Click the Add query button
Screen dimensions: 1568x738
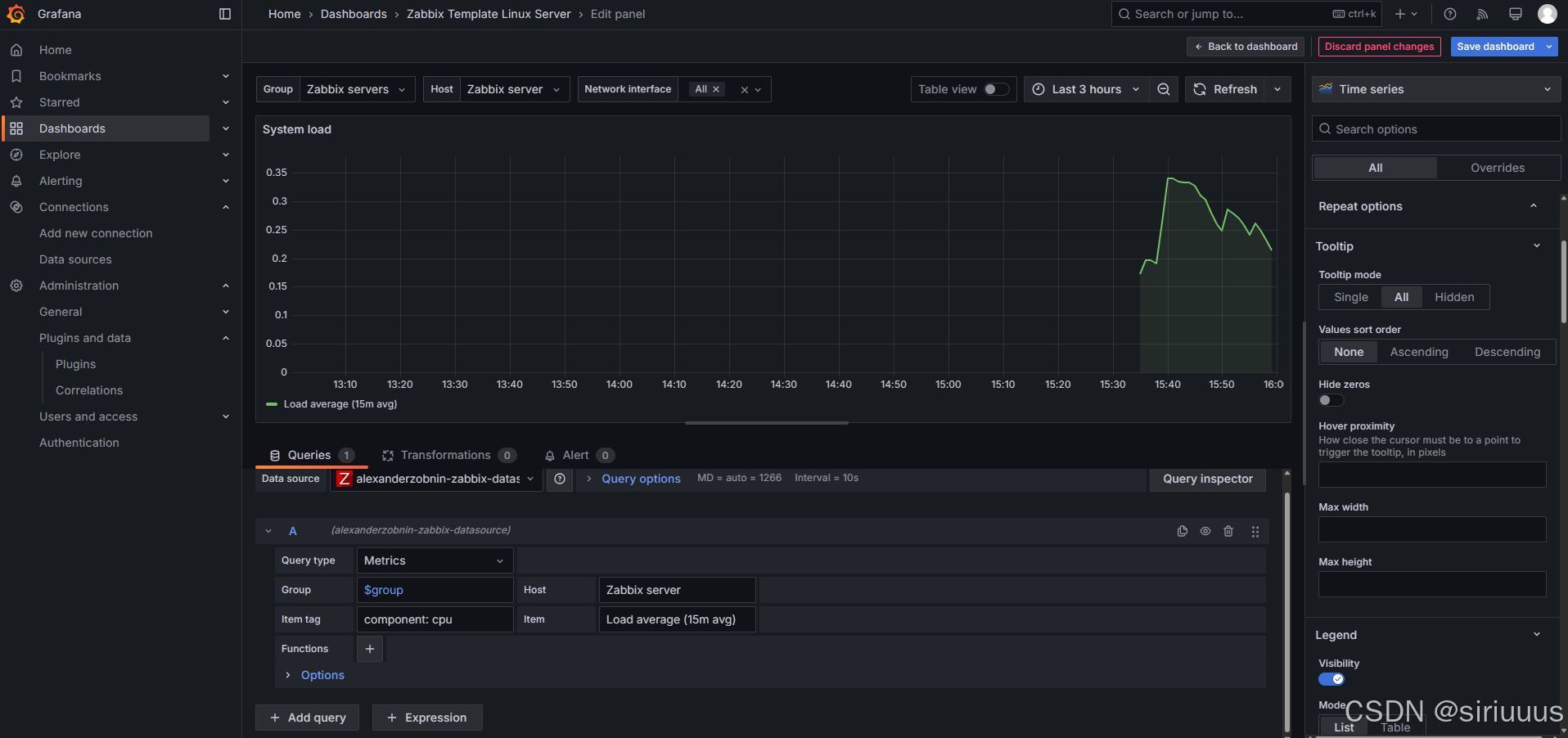(x=308, y=718)
